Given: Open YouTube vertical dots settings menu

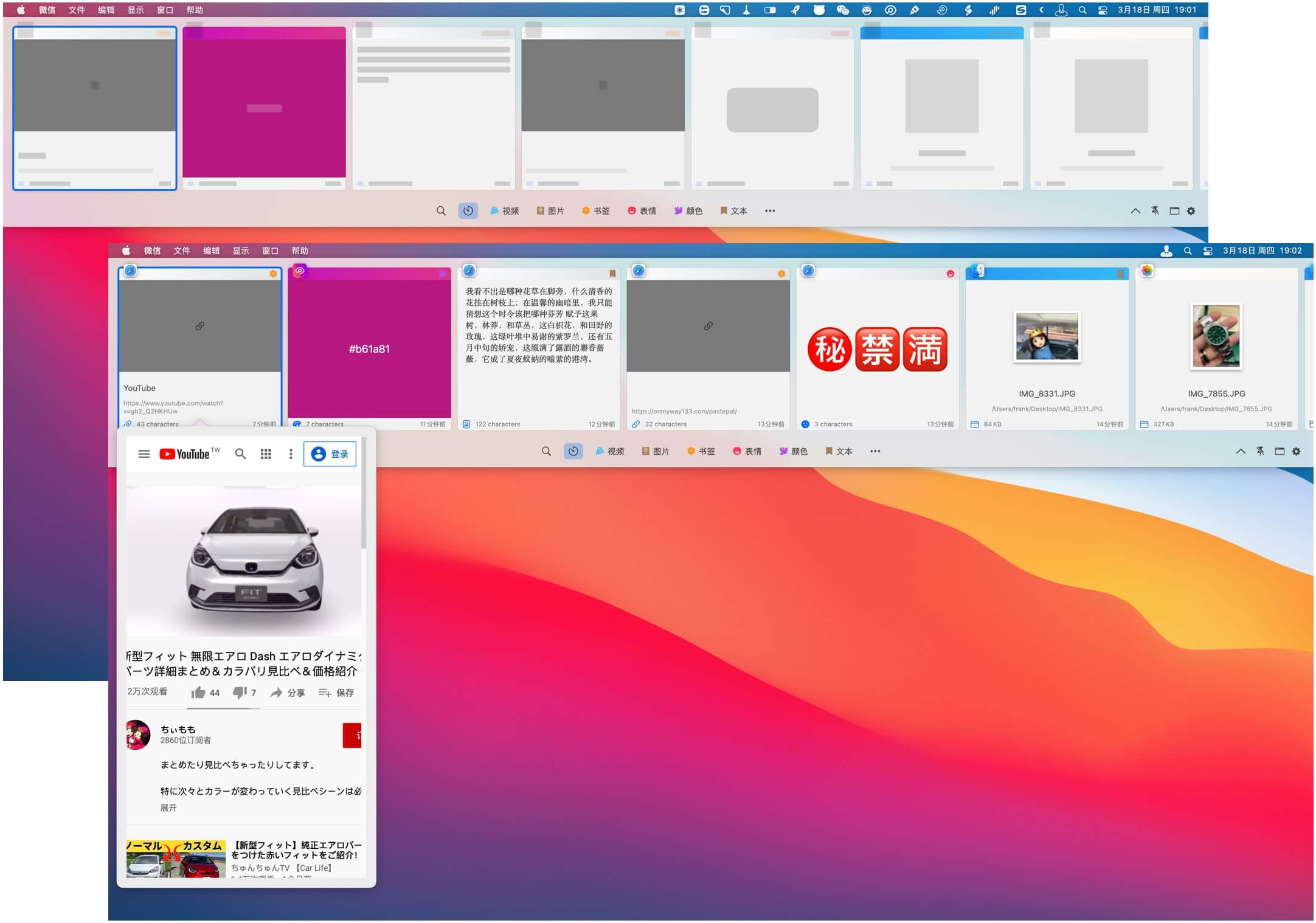Looking at the screenshot, I should 291,454.
